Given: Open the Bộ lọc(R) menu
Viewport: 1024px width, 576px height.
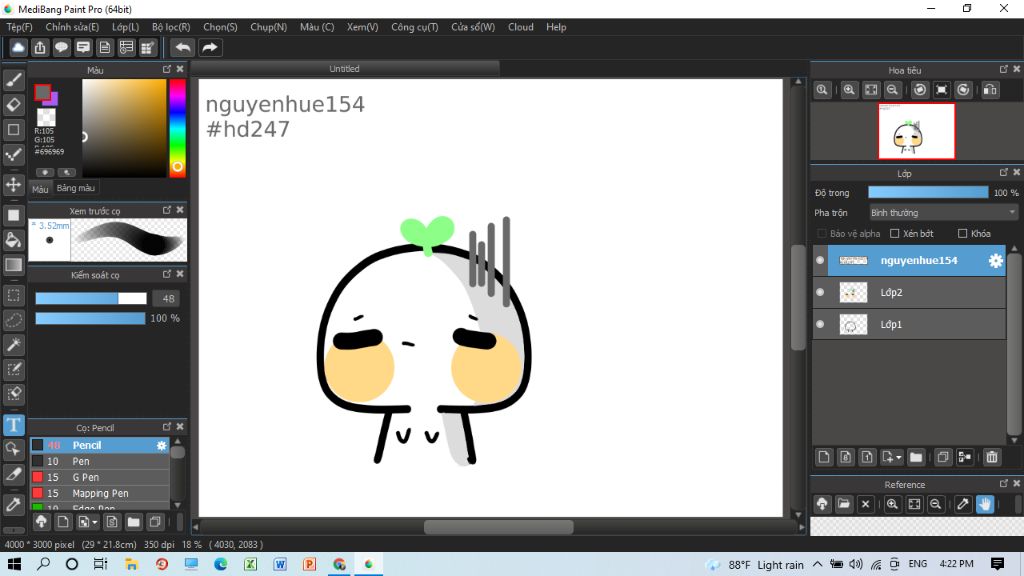Looking at the screenshot, I should (x=171, y=27).
